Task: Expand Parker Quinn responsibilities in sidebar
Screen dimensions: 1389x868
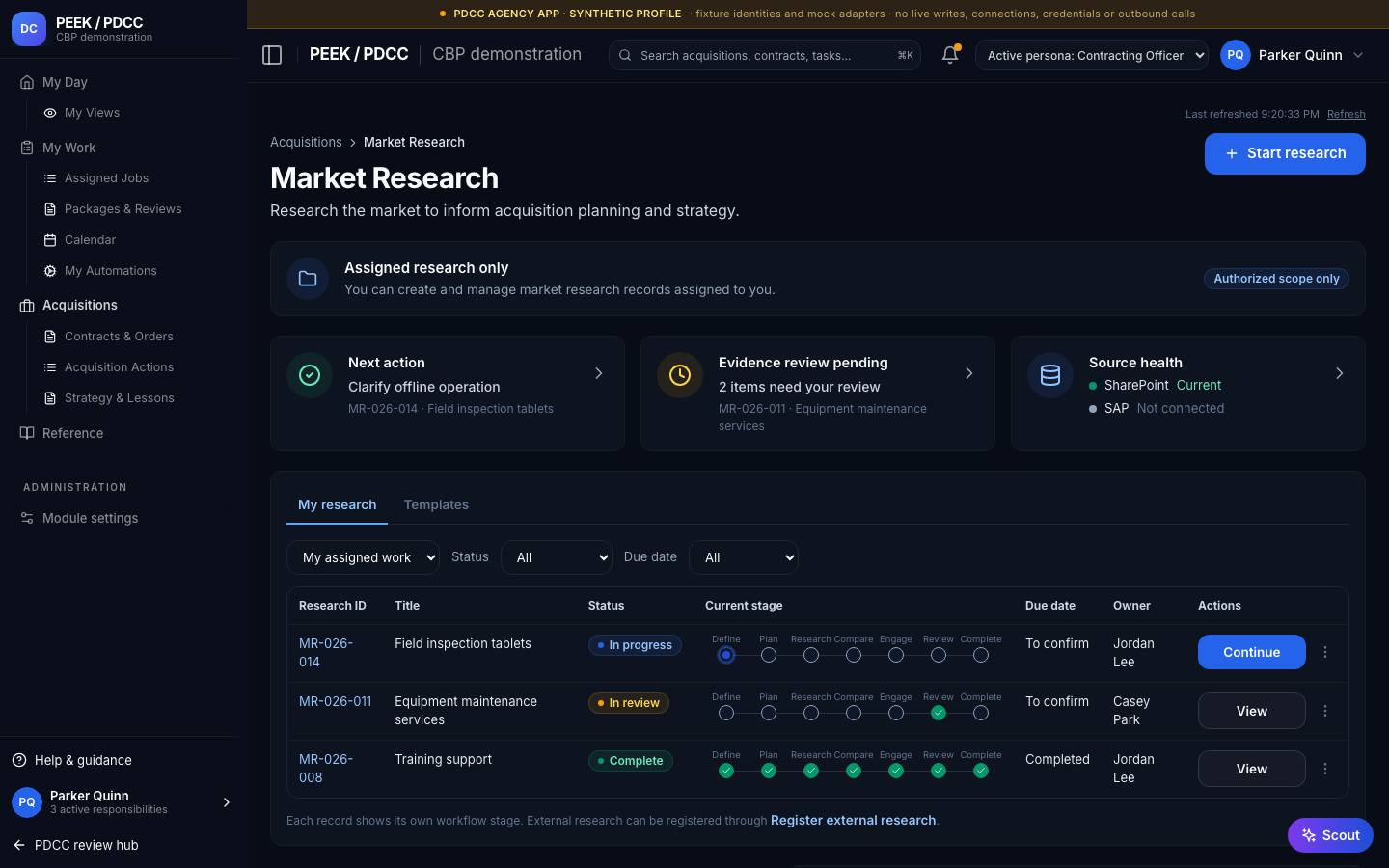Action: (227, 802)
